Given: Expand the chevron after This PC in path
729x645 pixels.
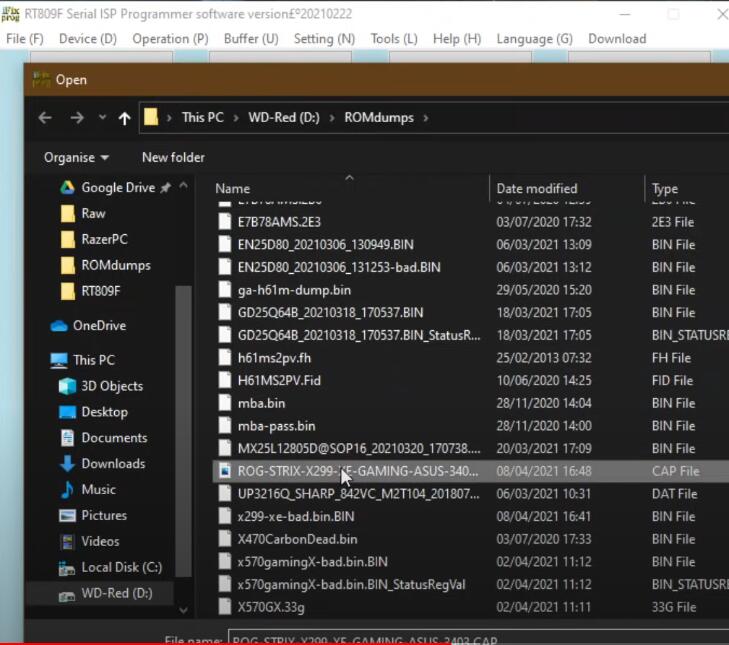Looking at the screenshot, I should coord(236,118).
